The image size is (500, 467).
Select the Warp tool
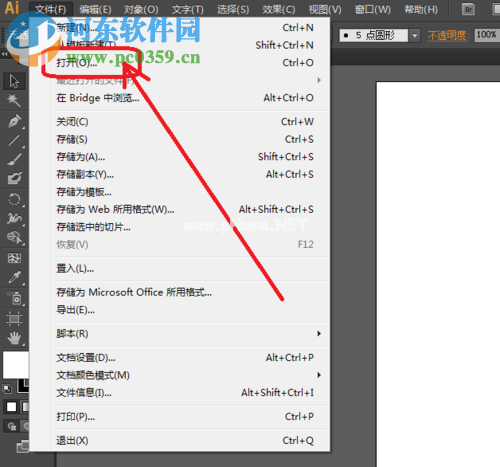pos(14,218)
